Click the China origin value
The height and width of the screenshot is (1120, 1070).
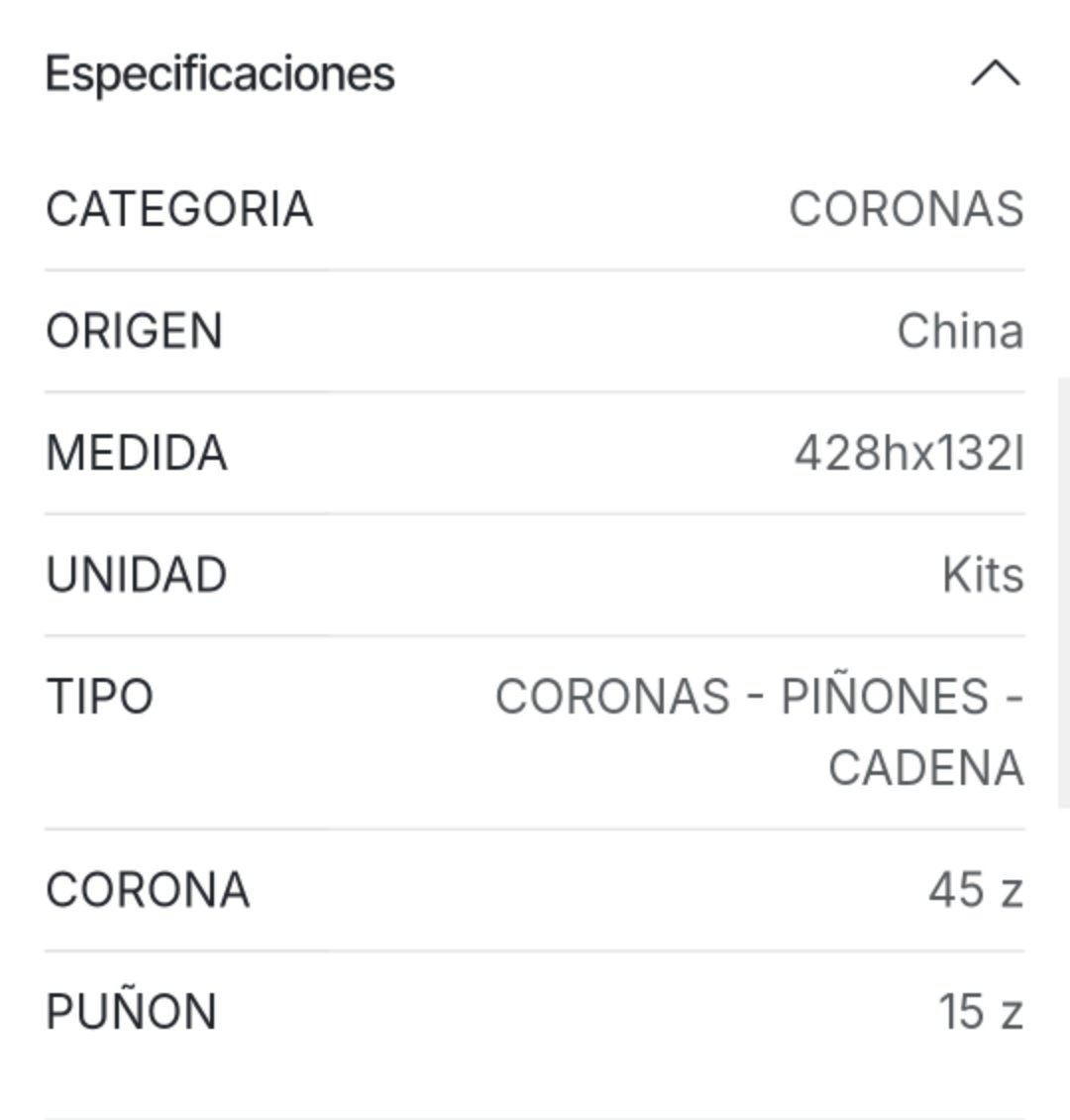point(960,331)
